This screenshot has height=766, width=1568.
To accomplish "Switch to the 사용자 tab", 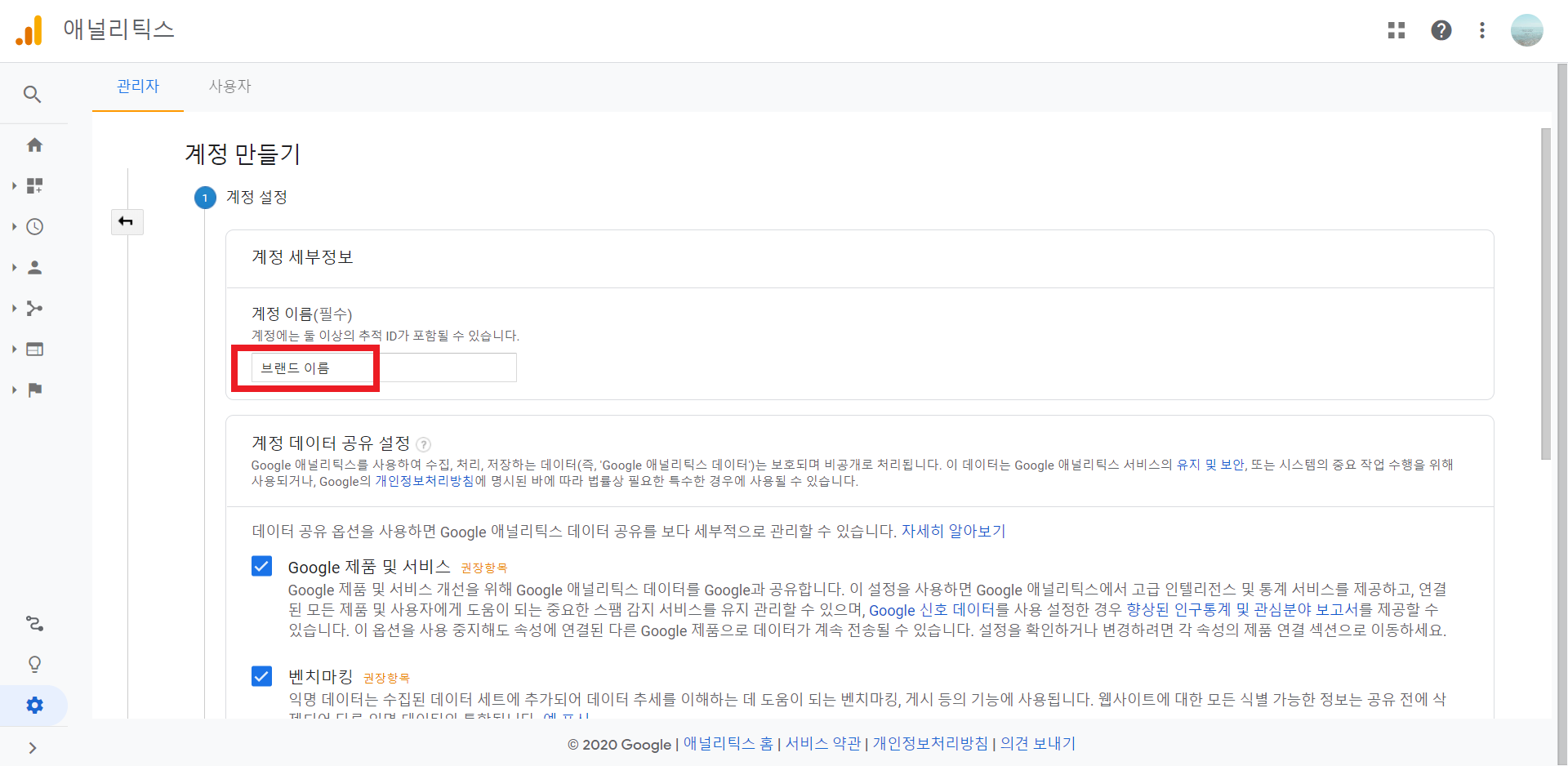I will 229,87.
